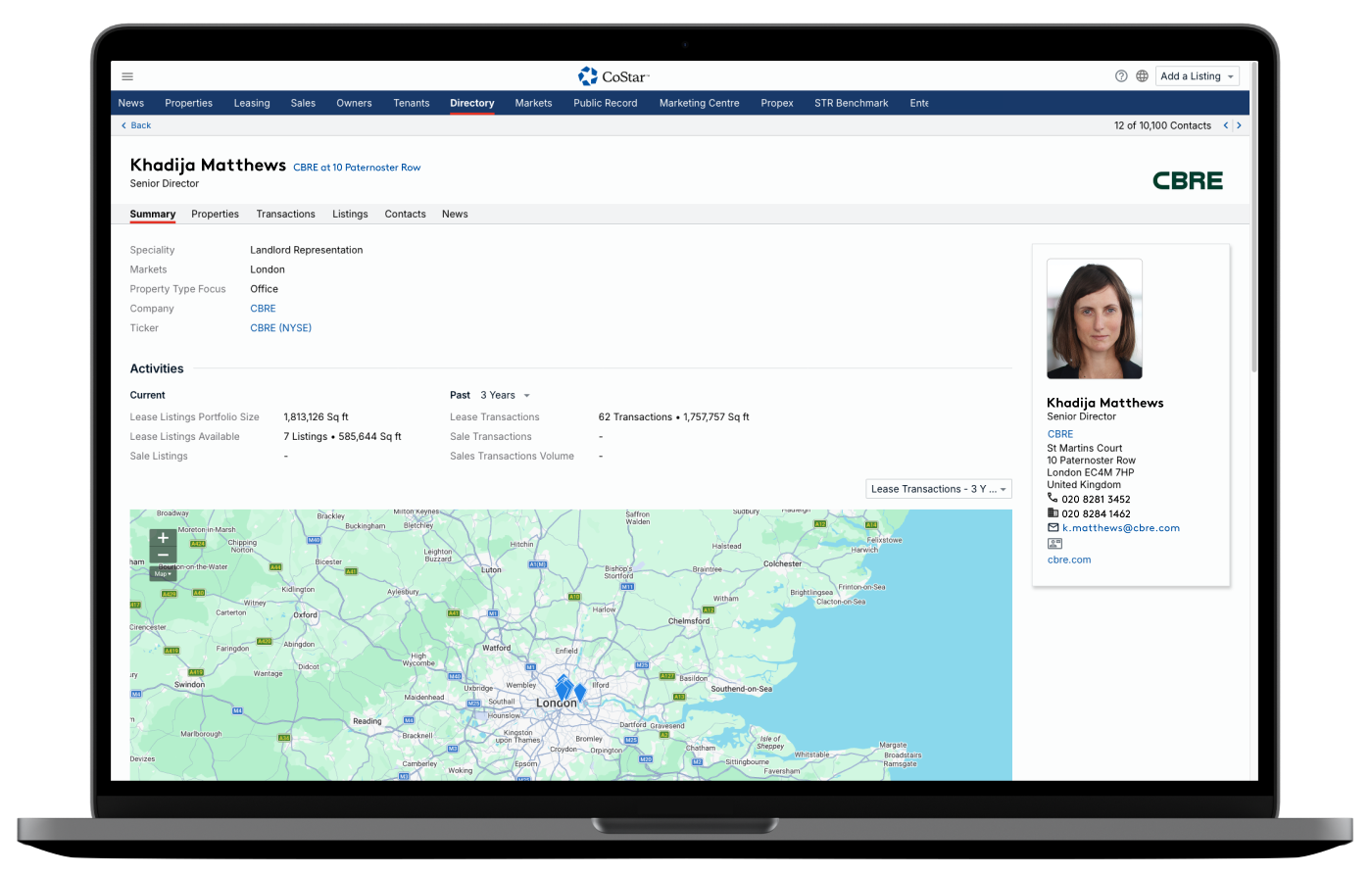The width and height of the screenshot is (1372, 876).
Task: Click the help question mark icon
Action: point(1121,76)
